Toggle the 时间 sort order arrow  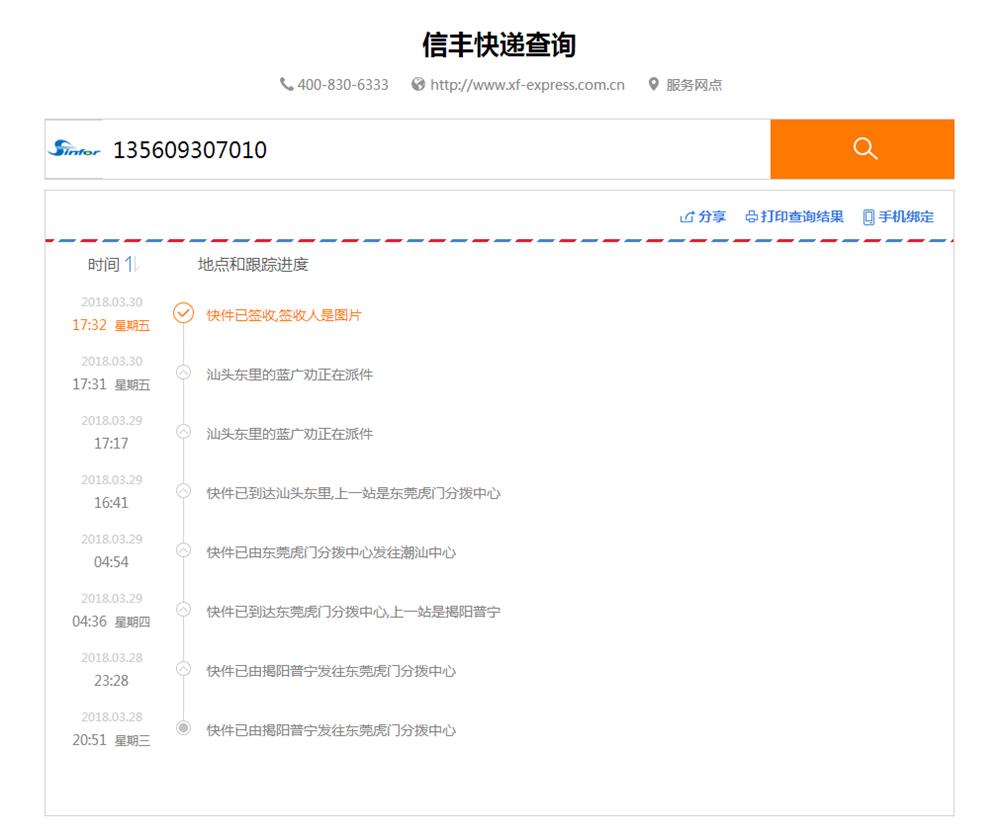pyautogui.click(x=131, y=264)
